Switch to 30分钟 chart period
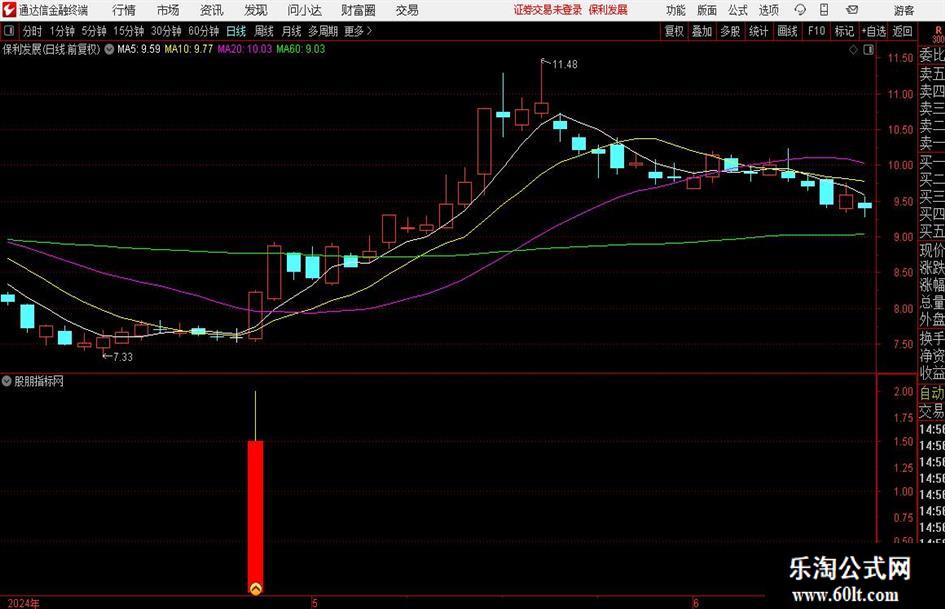The height and width of the screenshot is (609, 945). [x=166, y=31]
